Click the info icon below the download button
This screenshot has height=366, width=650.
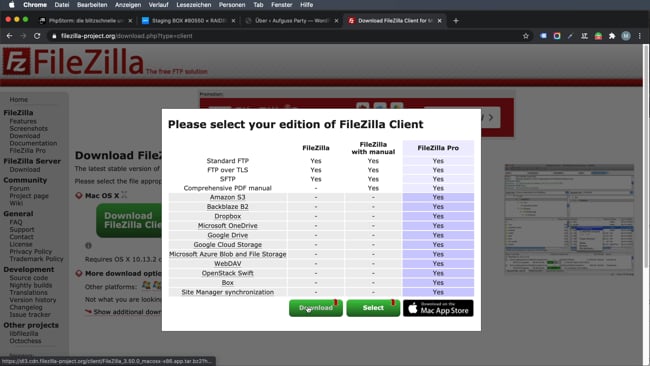pos(88,245)
